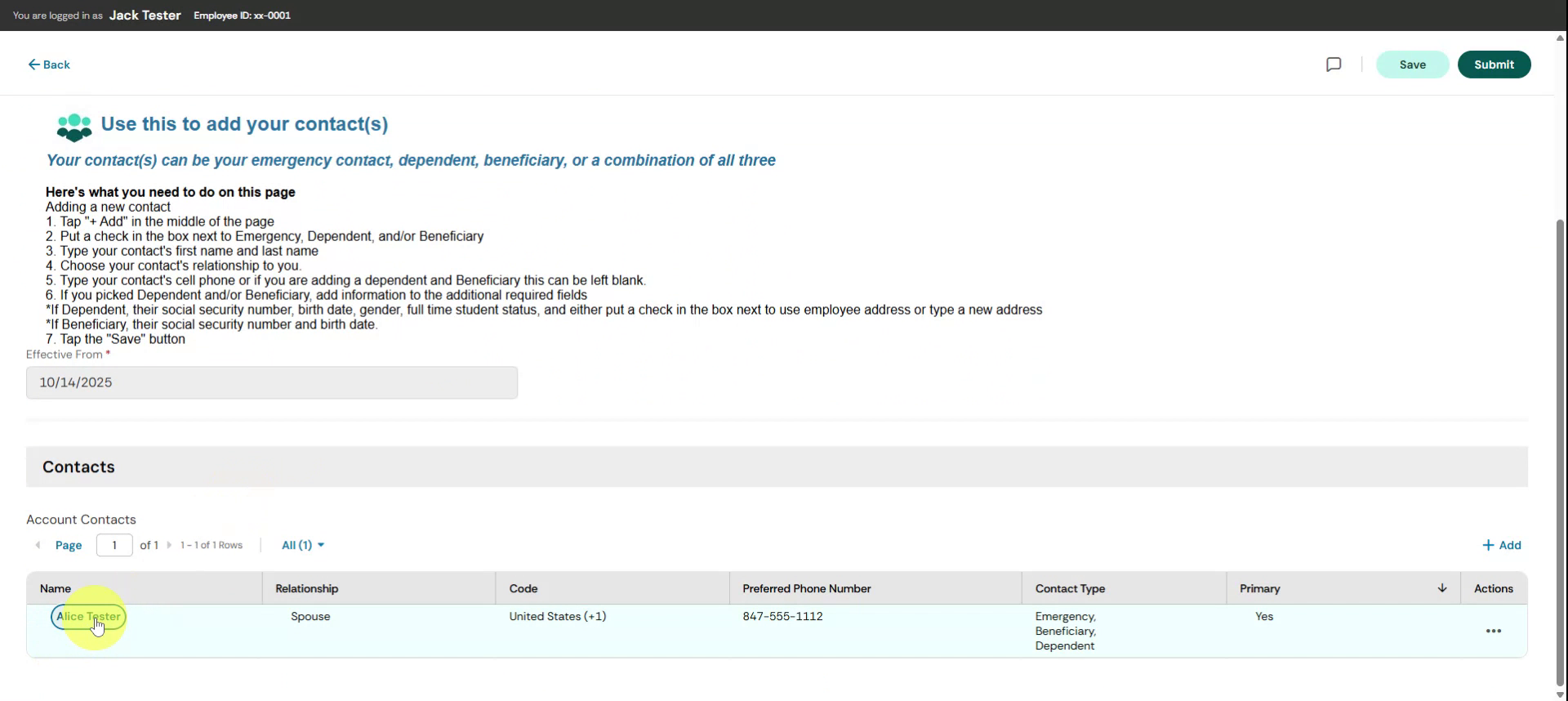Save the contact form

[1412, 65]
